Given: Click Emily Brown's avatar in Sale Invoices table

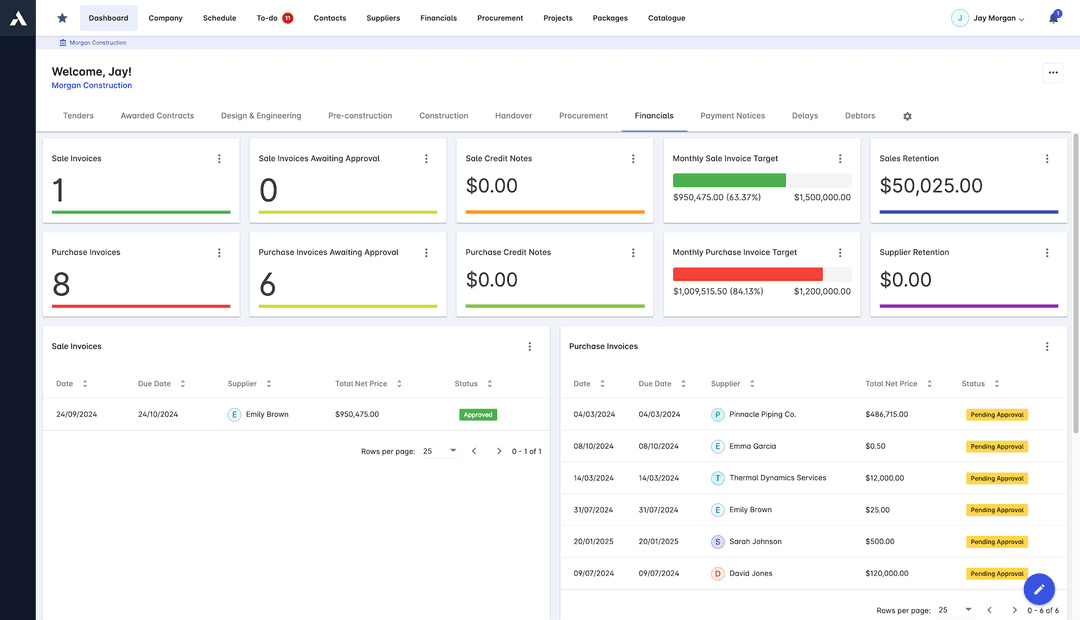Looking at the screenshot, I should [233, 413].
